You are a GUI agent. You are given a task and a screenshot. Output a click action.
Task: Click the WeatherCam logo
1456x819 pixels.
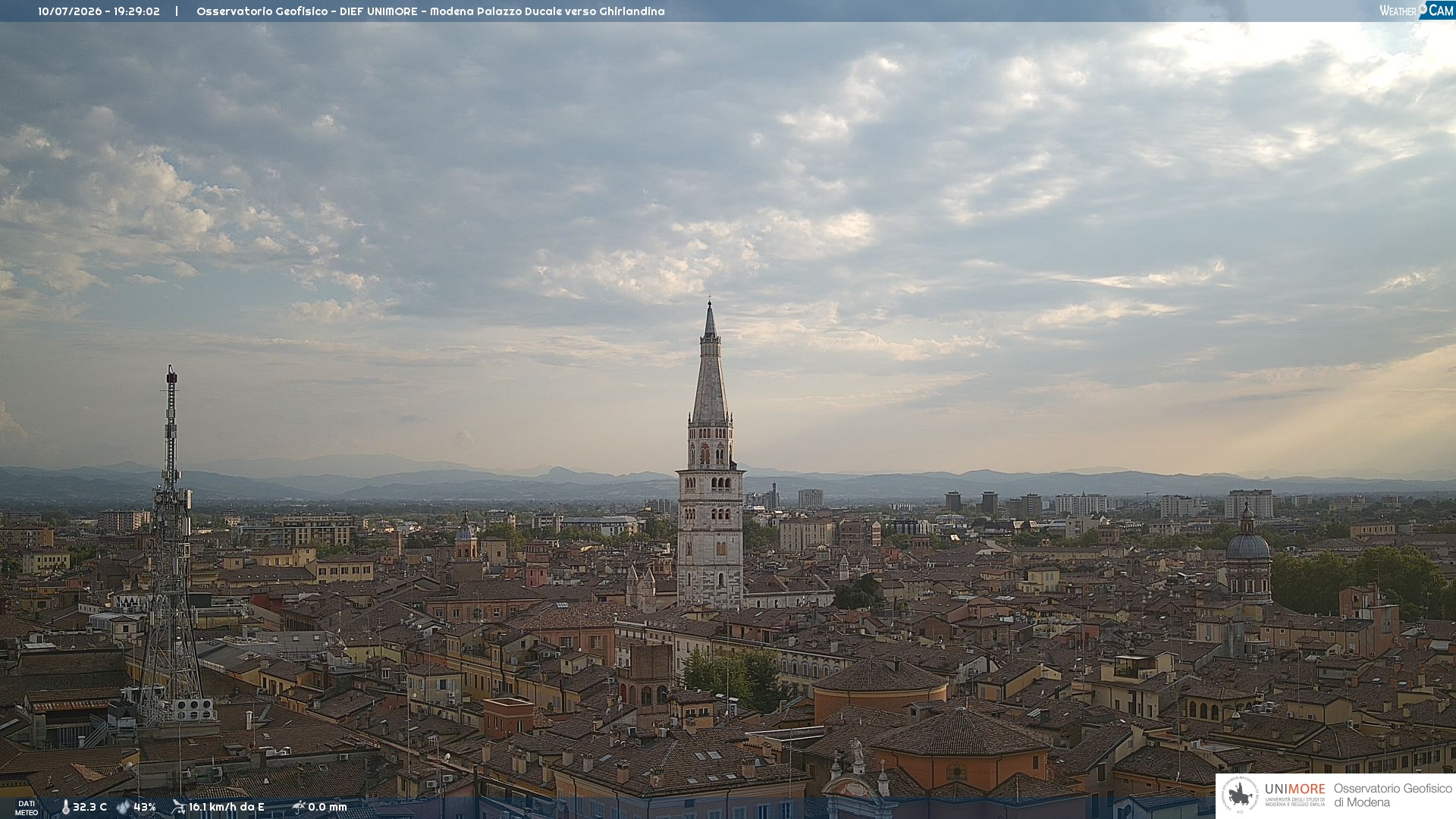pyautogui.click(x=1417, y=11)
